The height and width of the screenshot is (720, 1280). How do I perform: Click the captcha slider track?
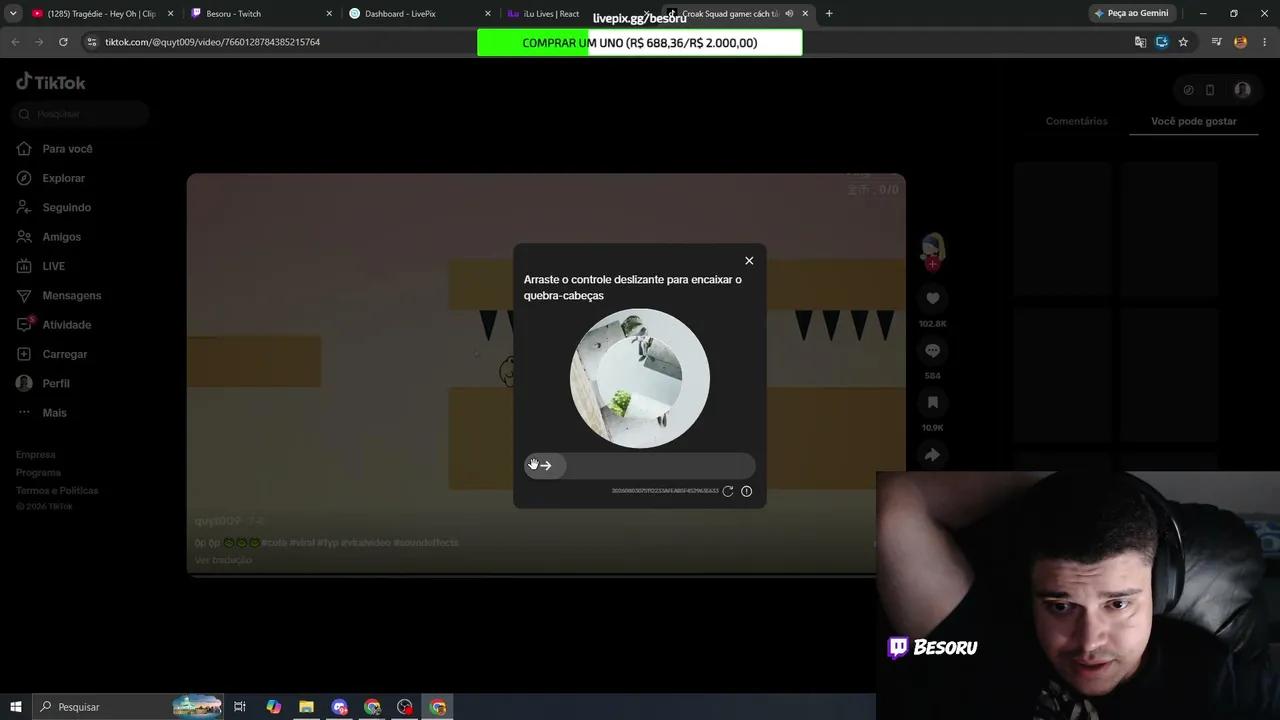pos(640,465)
